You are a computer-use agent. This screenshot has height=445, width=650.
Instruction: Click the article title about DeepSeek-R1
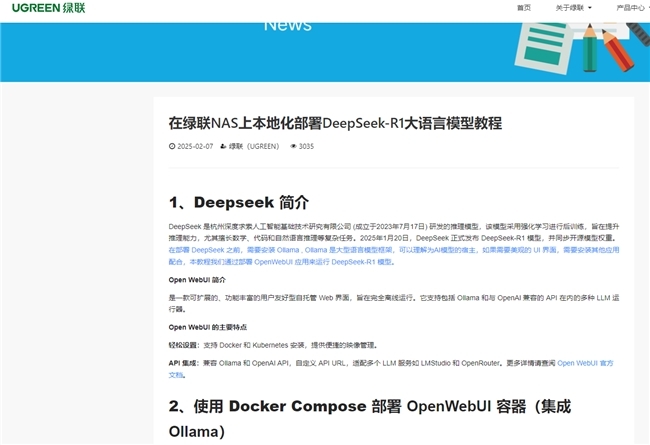pyautogui.click(x=335, y=123)
